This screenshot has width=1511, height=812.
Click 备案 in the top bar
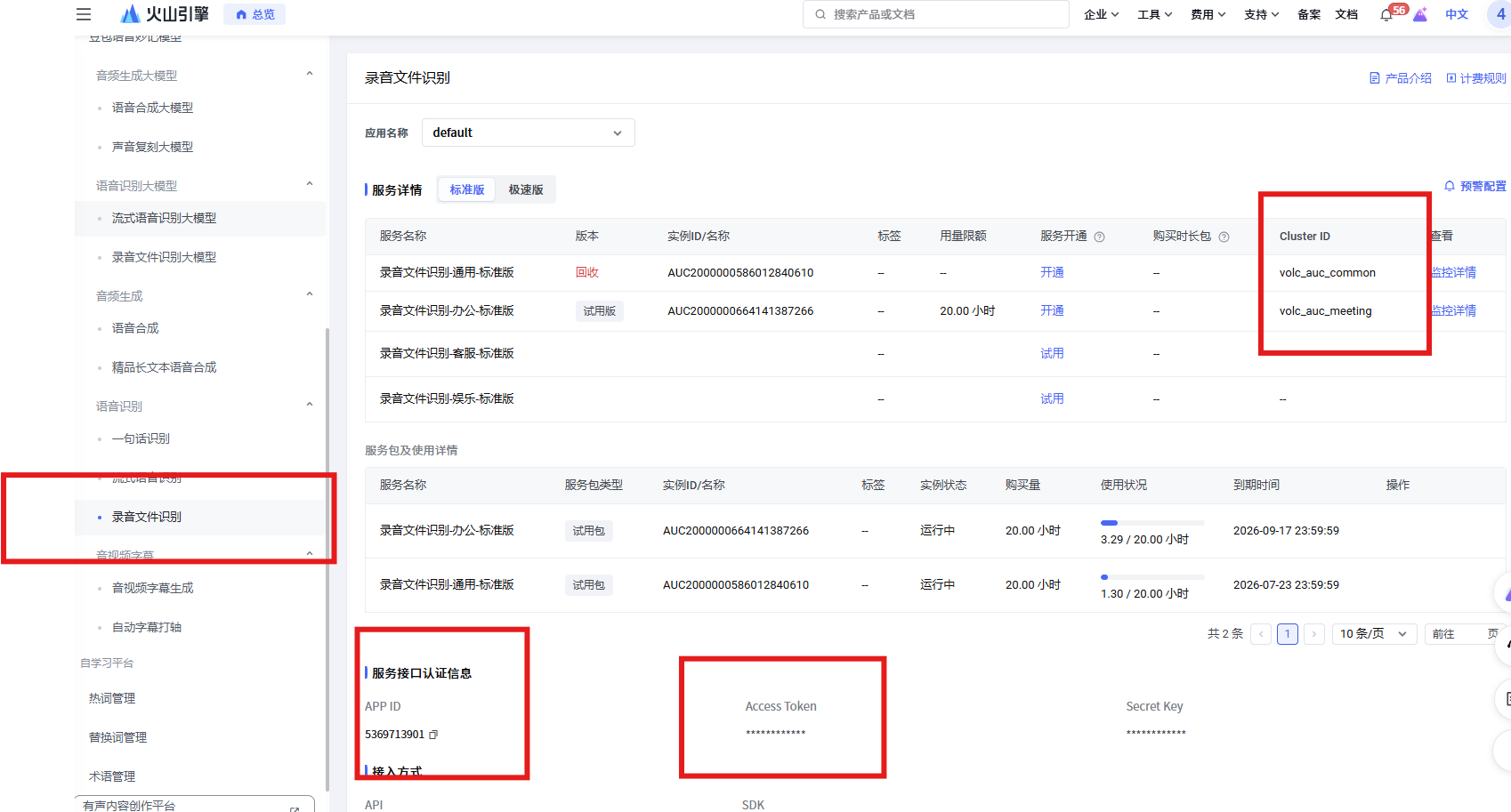pos(1309,14)
